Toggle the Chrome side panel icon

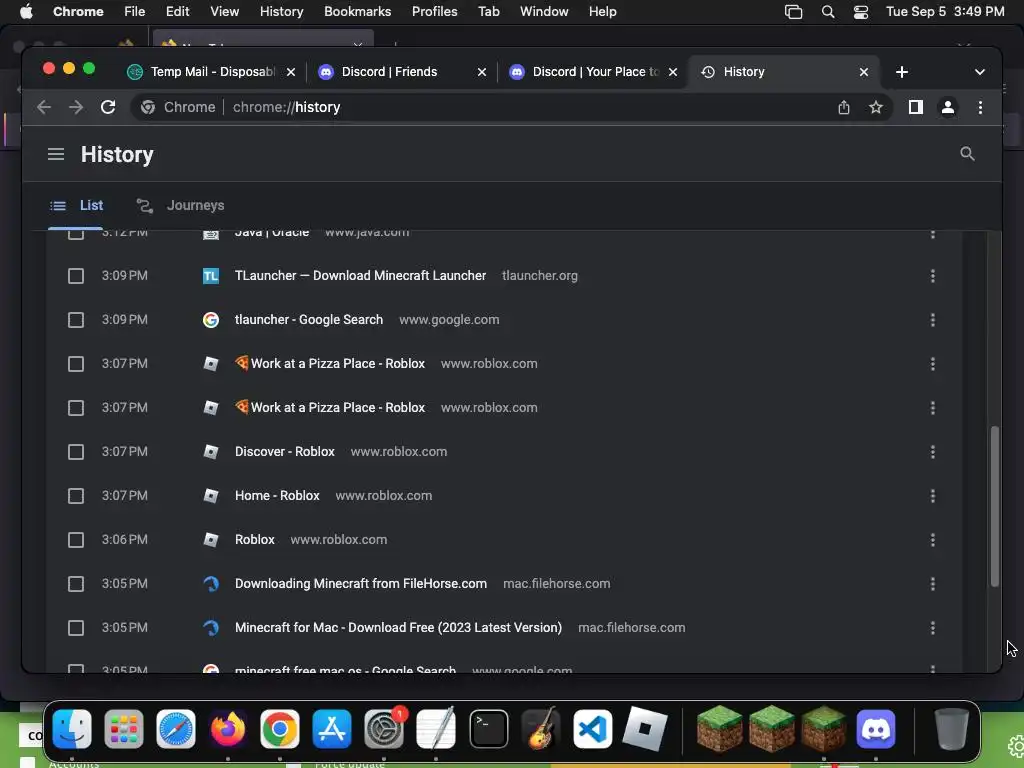[916, 107]
